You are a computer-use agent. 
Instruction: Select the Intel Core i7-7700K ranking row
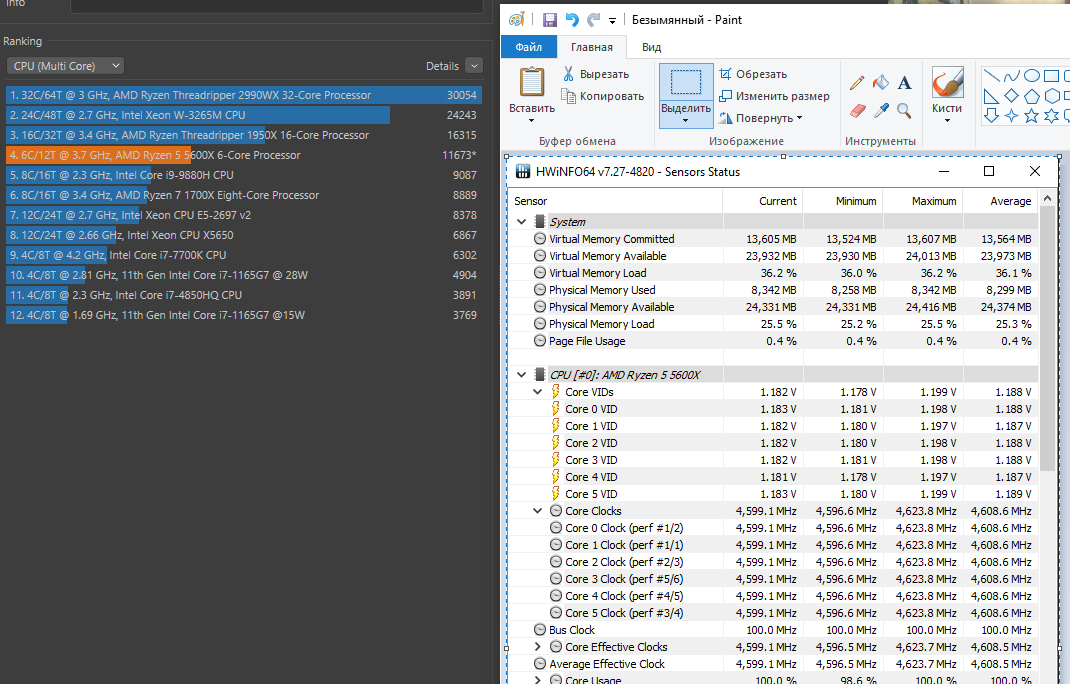click(244, 255)
